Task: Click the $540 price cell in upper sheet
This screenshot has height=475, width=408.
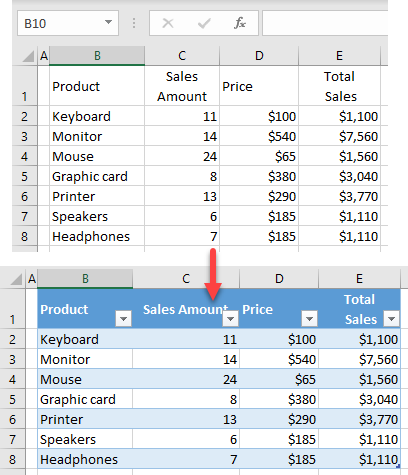Action: [259, 136]
